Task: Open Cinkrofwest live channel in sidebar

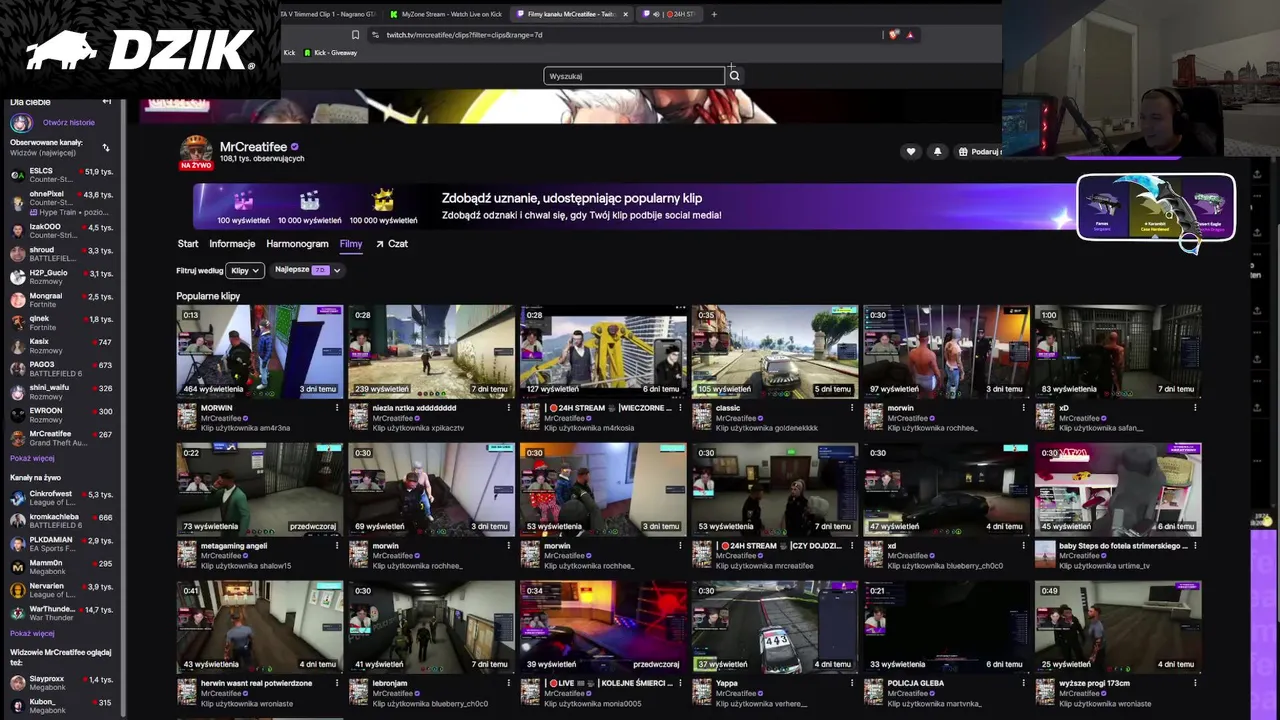Action: click(61, 498)
